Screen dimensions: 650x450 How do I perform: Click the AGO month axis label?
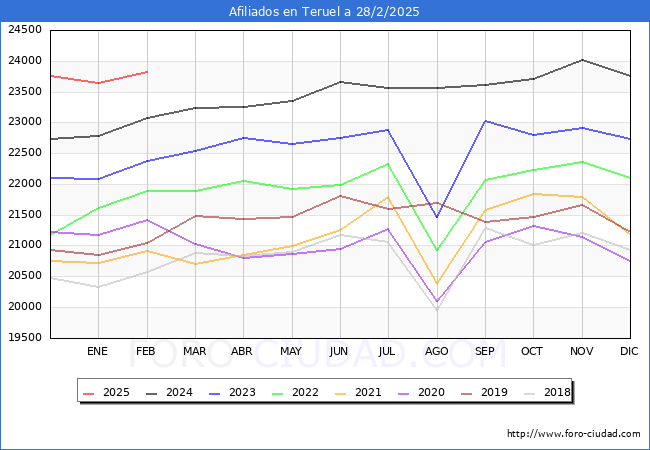pyautogui.click(x=437, y=351)
